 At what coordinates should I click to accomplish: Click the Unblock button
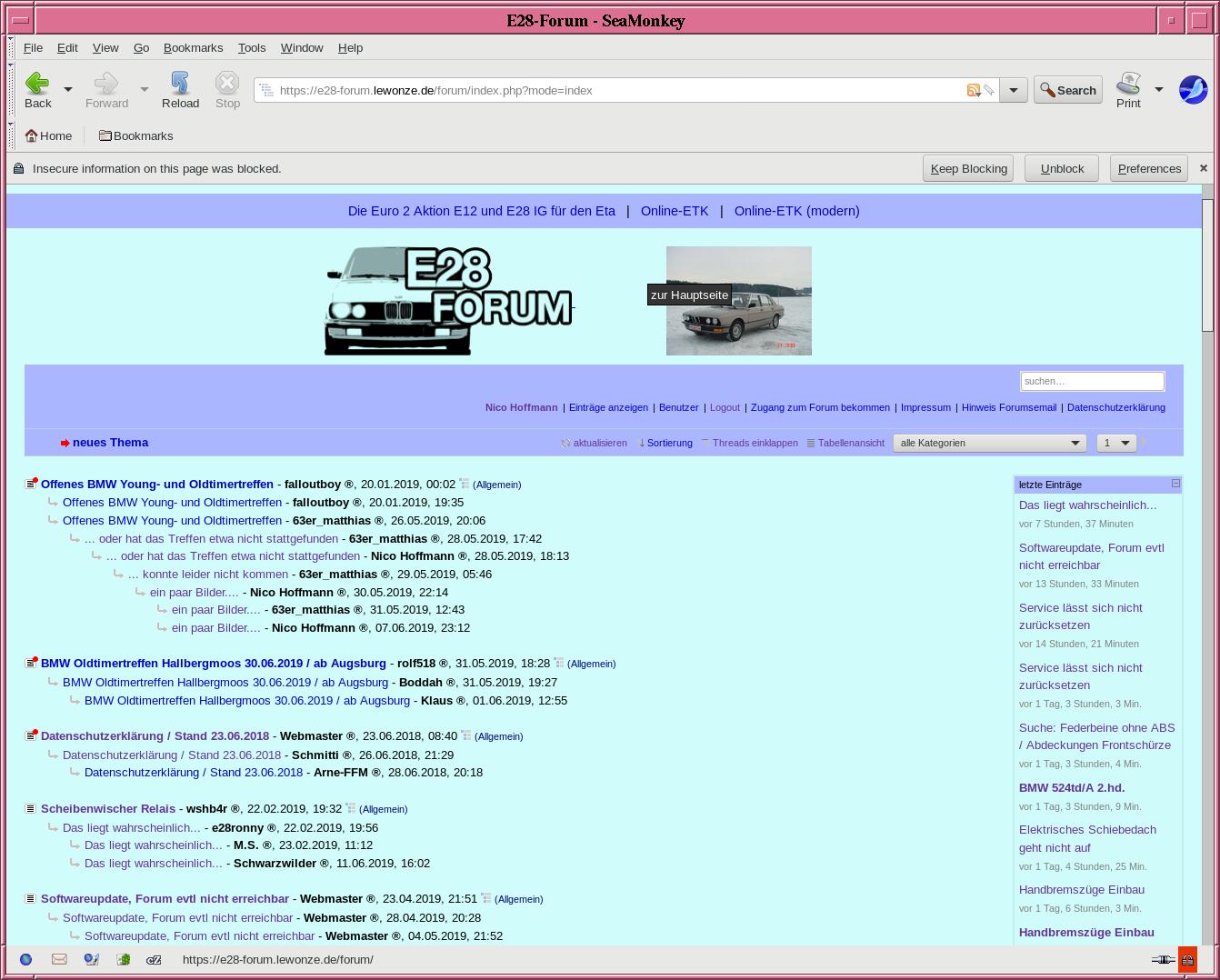click(1062, 168)
